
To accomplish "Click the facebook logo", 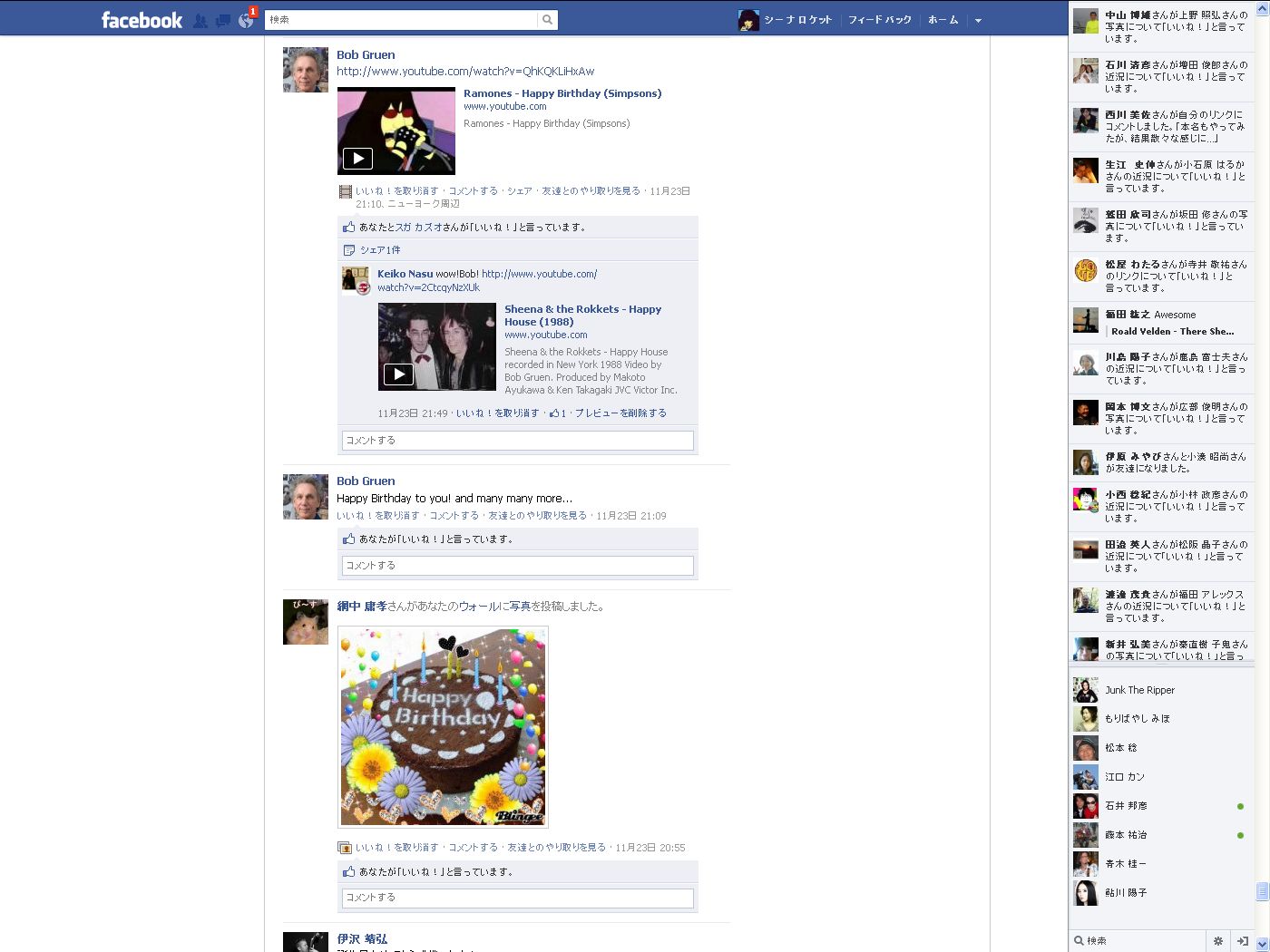I will pyautogui.click(x=142, y=20).
